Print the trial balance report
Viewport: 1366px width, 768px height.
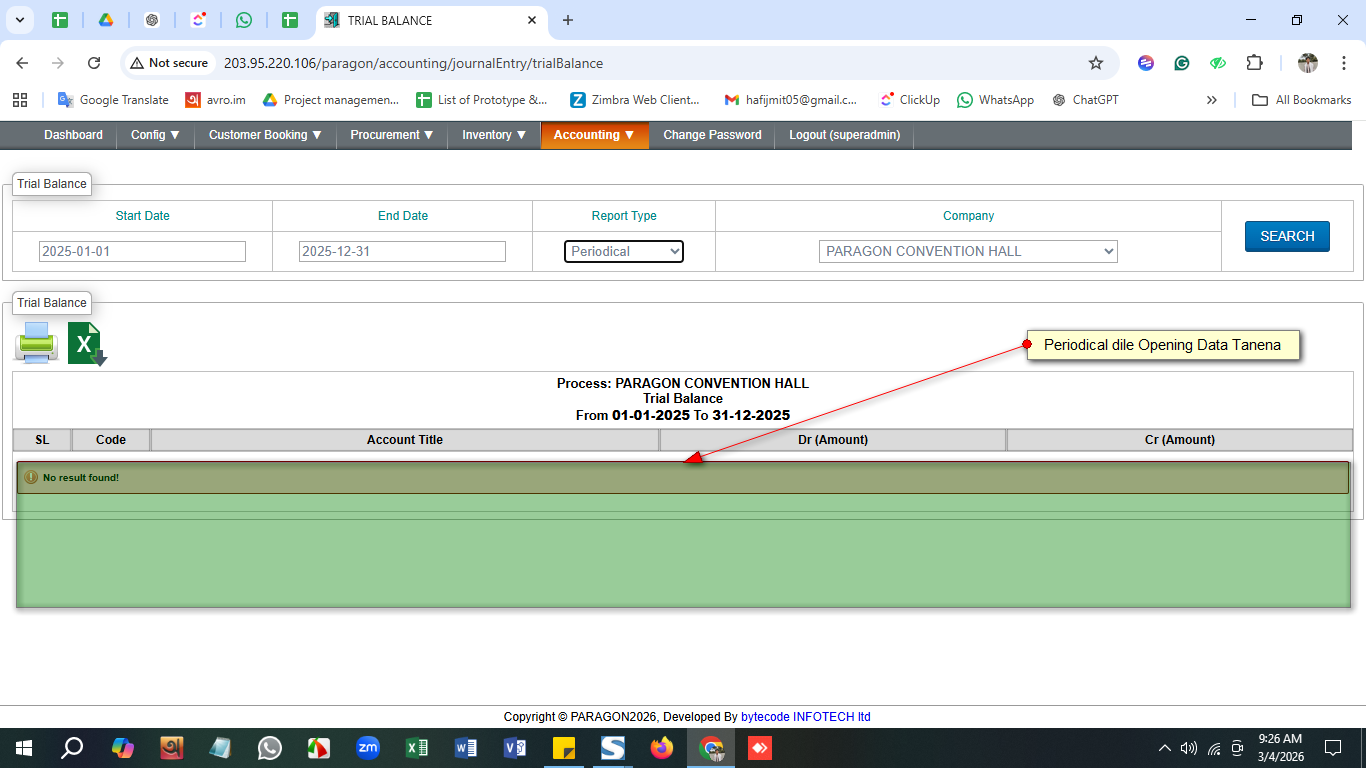[36, 344]
